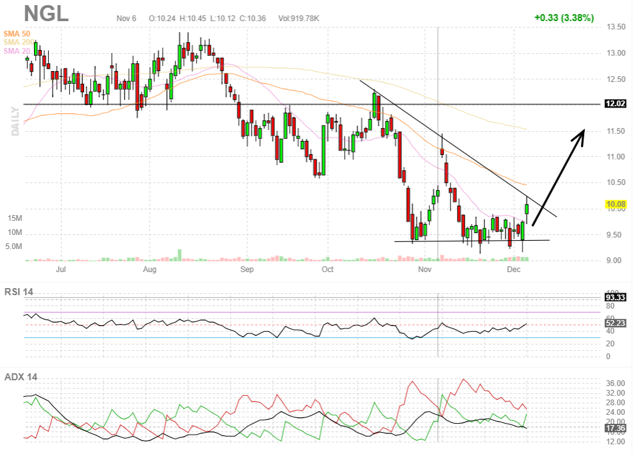The height and width of the screenshot is (452, 640).
Task: Click the Jul month axis label
Action: point(61,269)
